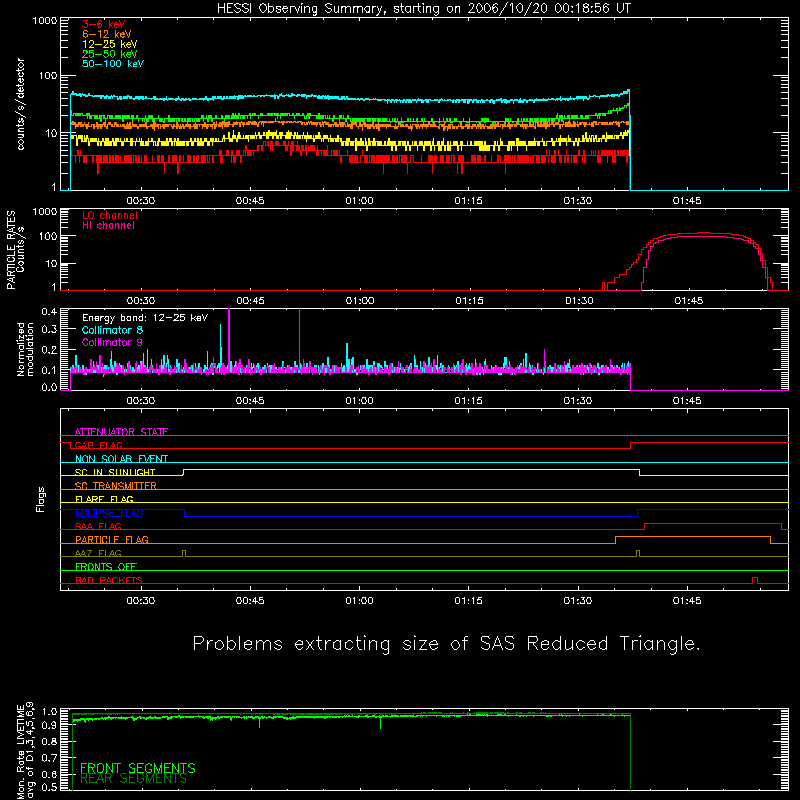Click the HESSI Observing Summary title text
The image size is (800, 800).
click(x=423, y=9)
